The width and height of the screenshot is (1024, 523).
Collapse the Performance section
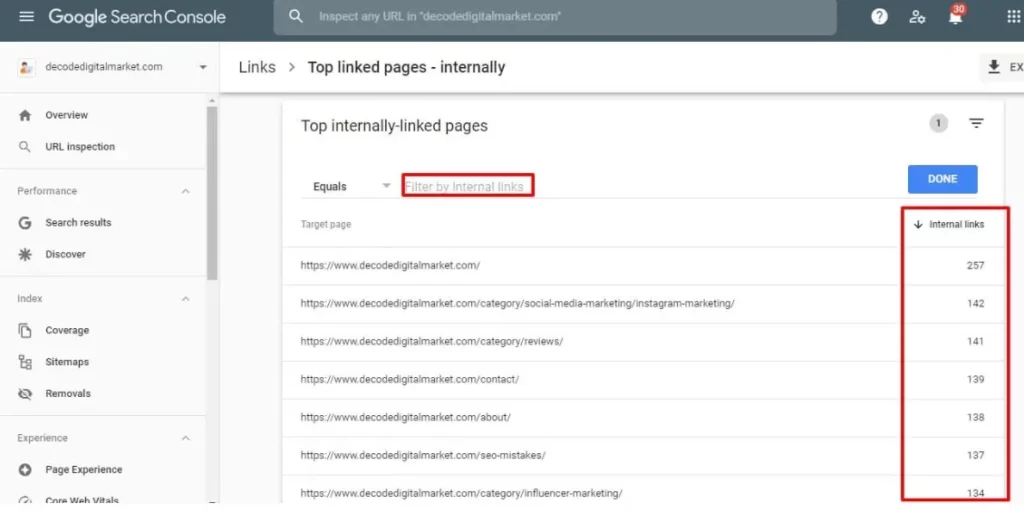[185, 191]
